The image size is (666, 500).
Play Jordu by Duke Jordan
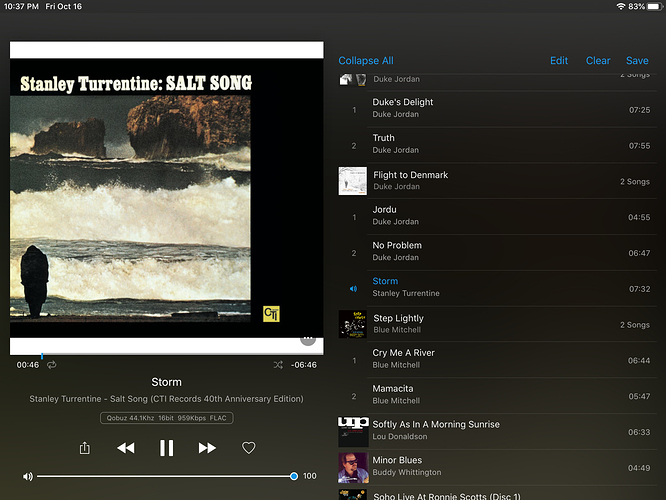point(497,217)
